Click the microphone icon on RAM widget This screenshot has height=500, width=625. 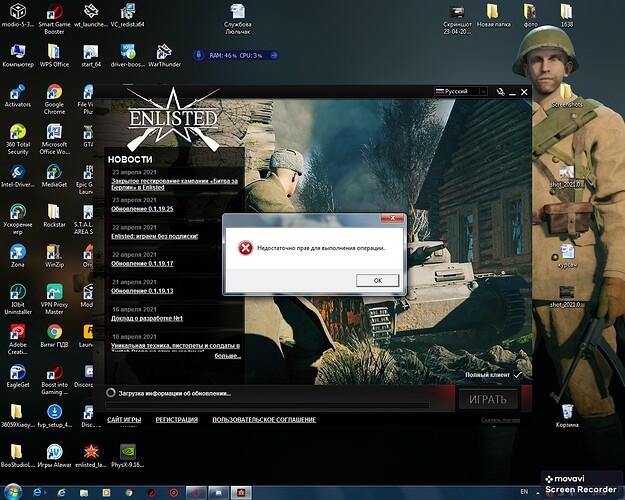pyautogui.click(x=199, y=55)
